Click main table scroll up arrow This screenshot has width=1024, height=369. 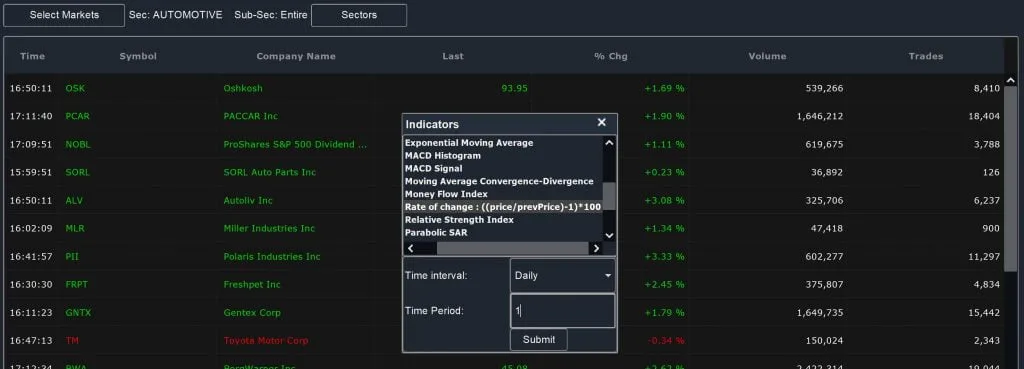1010,81
